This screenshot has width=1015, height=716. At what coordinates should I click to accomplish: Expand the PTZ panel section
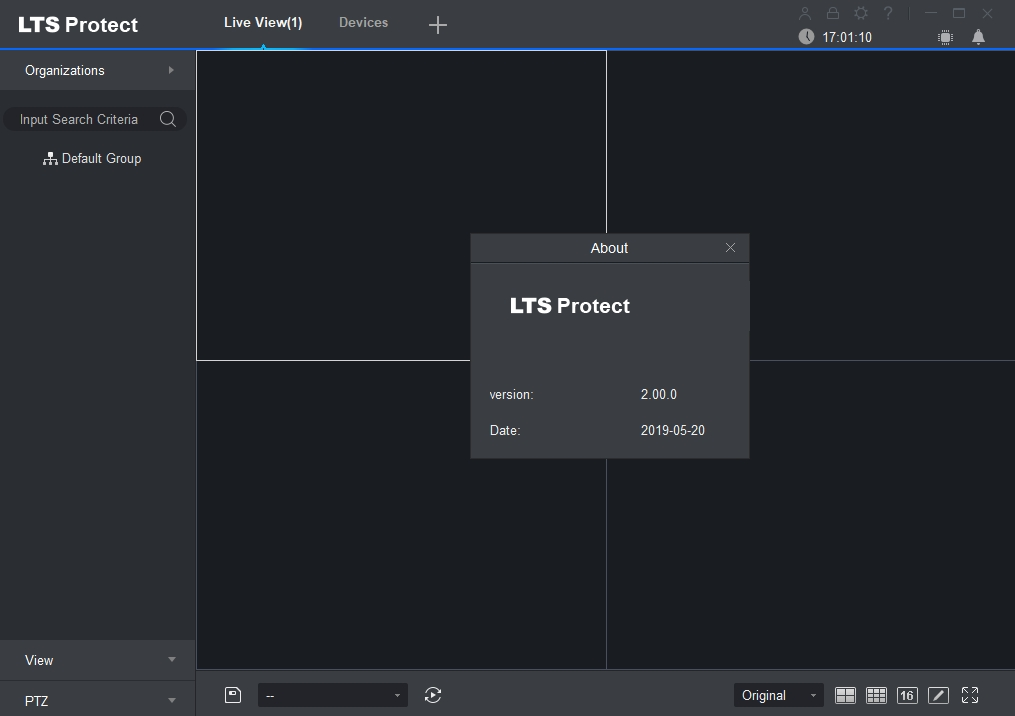click(x=97, y=700)
